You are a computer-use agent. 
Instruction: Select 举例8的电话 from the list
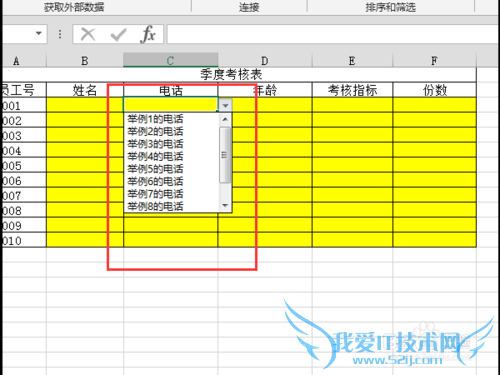click(x=155, y=206)
